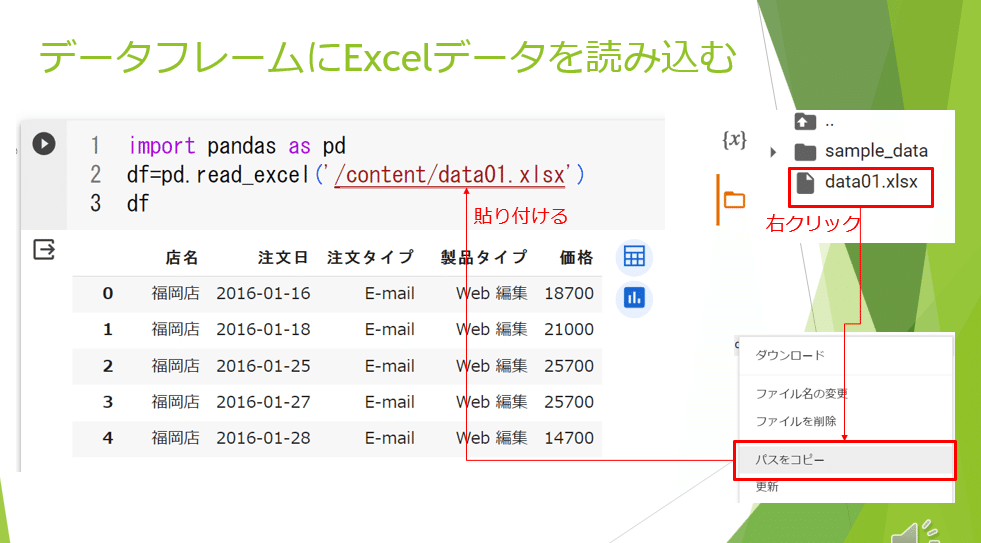Click the 注文日 column header
Image resolution: width=981 pixels, height=543 pixels.
[283, 257]
